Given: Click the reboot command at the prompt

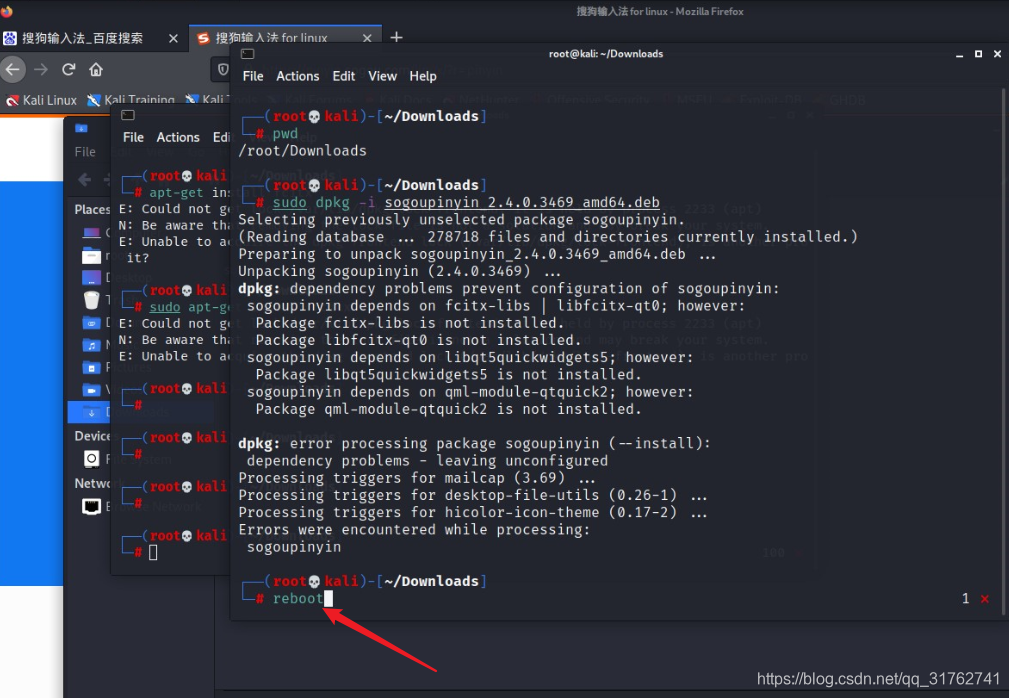Looking at the screenshot, I should point(297,598).
